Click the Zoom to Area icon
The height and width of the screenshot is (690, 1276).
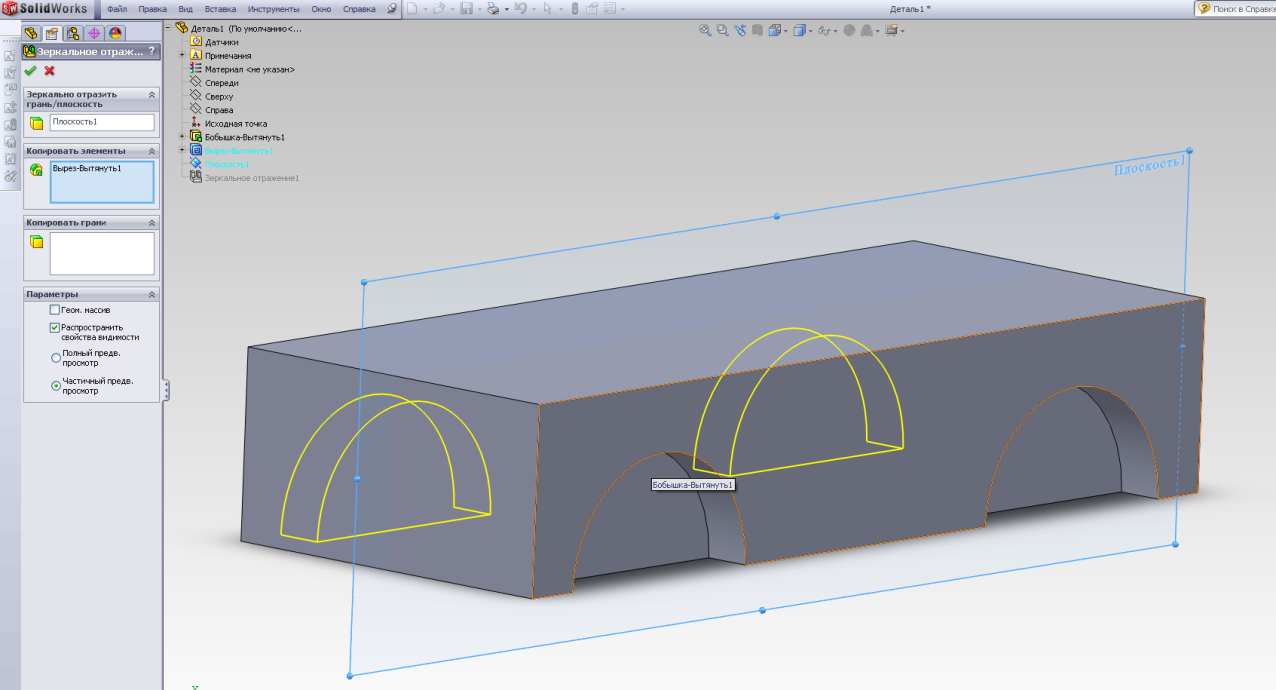(722, 31)
